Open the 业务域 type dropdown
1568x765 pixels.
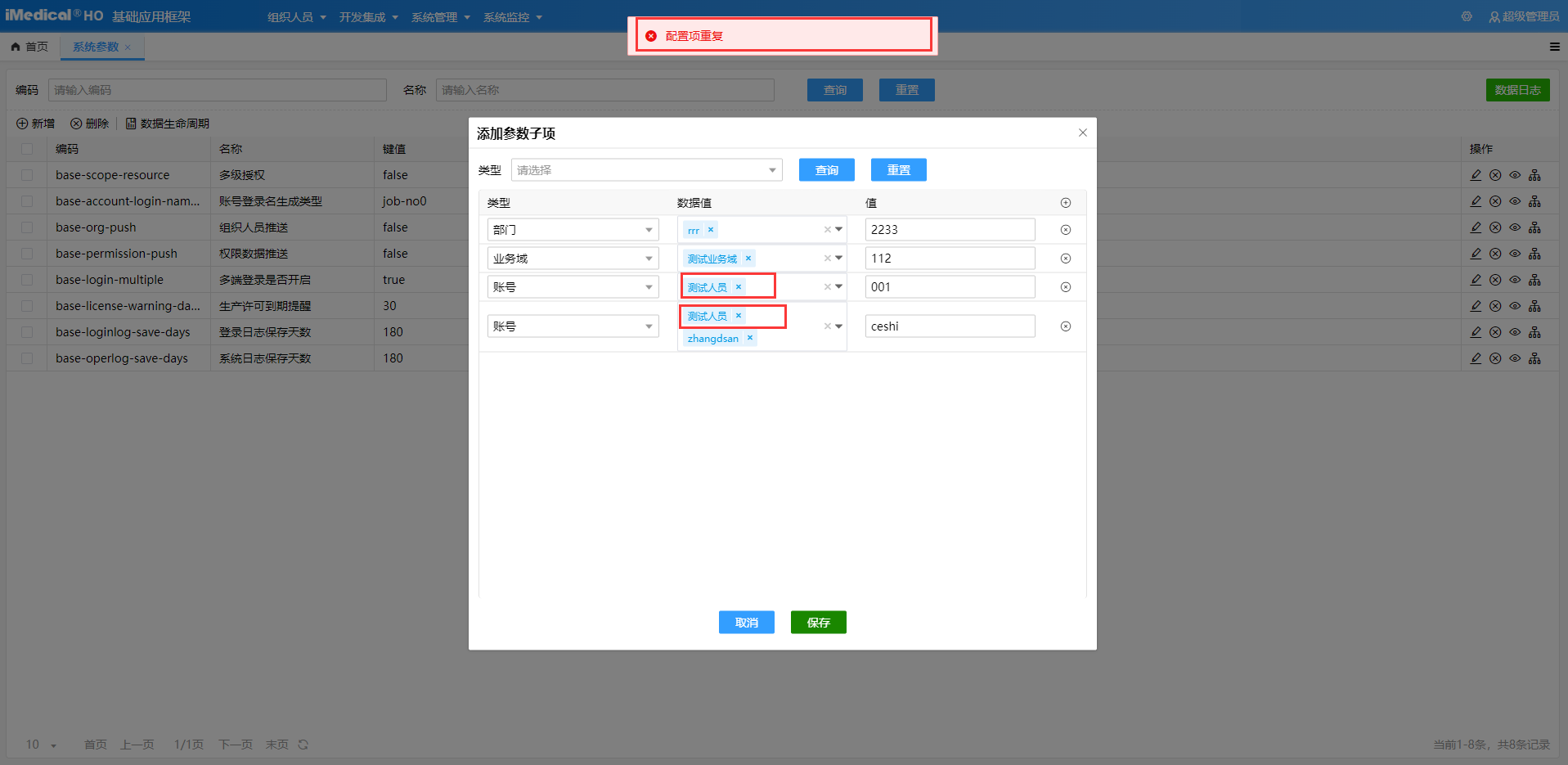coord(573,259)
